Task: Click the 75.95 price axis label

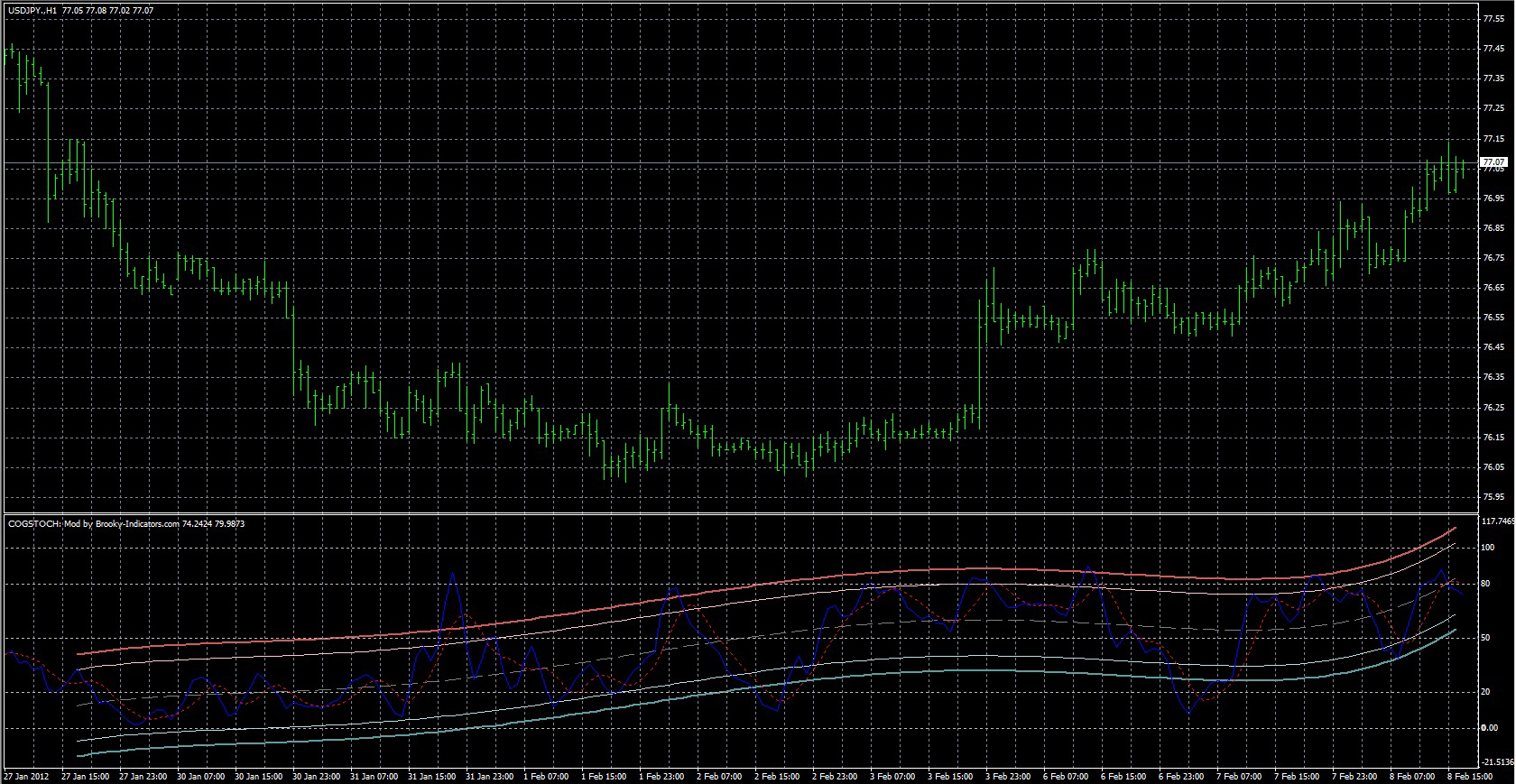Action: pos(1493,497)
